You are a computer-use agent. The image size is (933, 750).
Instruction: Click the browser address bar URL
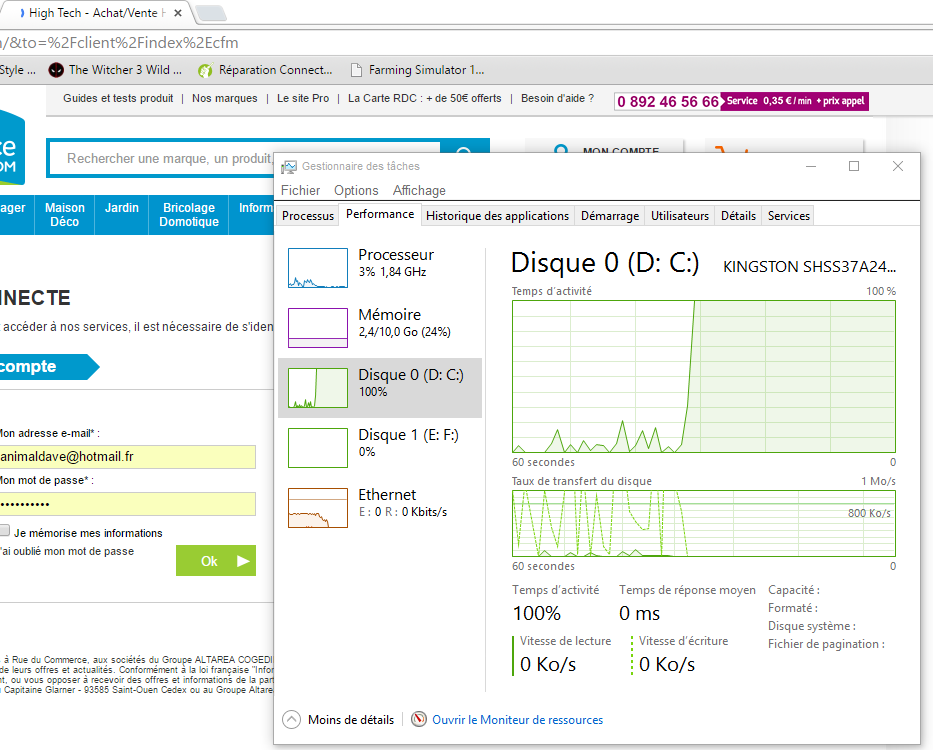coord(119,43)
